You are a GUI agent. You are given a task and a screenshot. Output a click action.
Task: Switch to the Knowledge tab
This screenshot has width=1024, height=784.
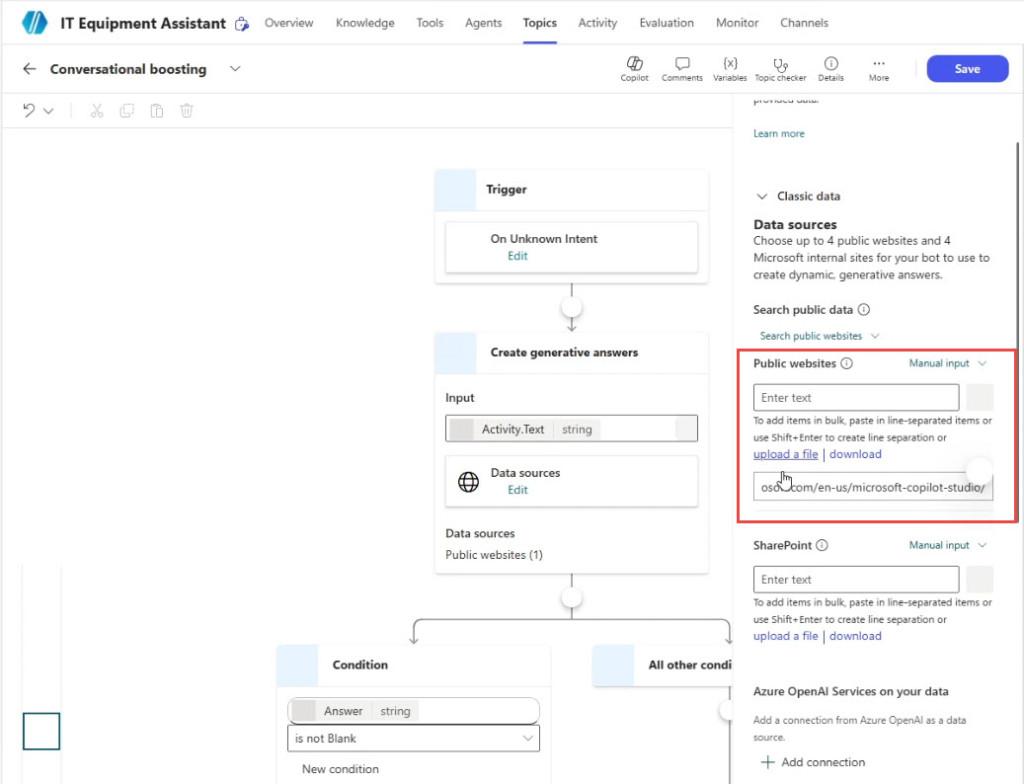pyautogui.click(x=365, y=23)
